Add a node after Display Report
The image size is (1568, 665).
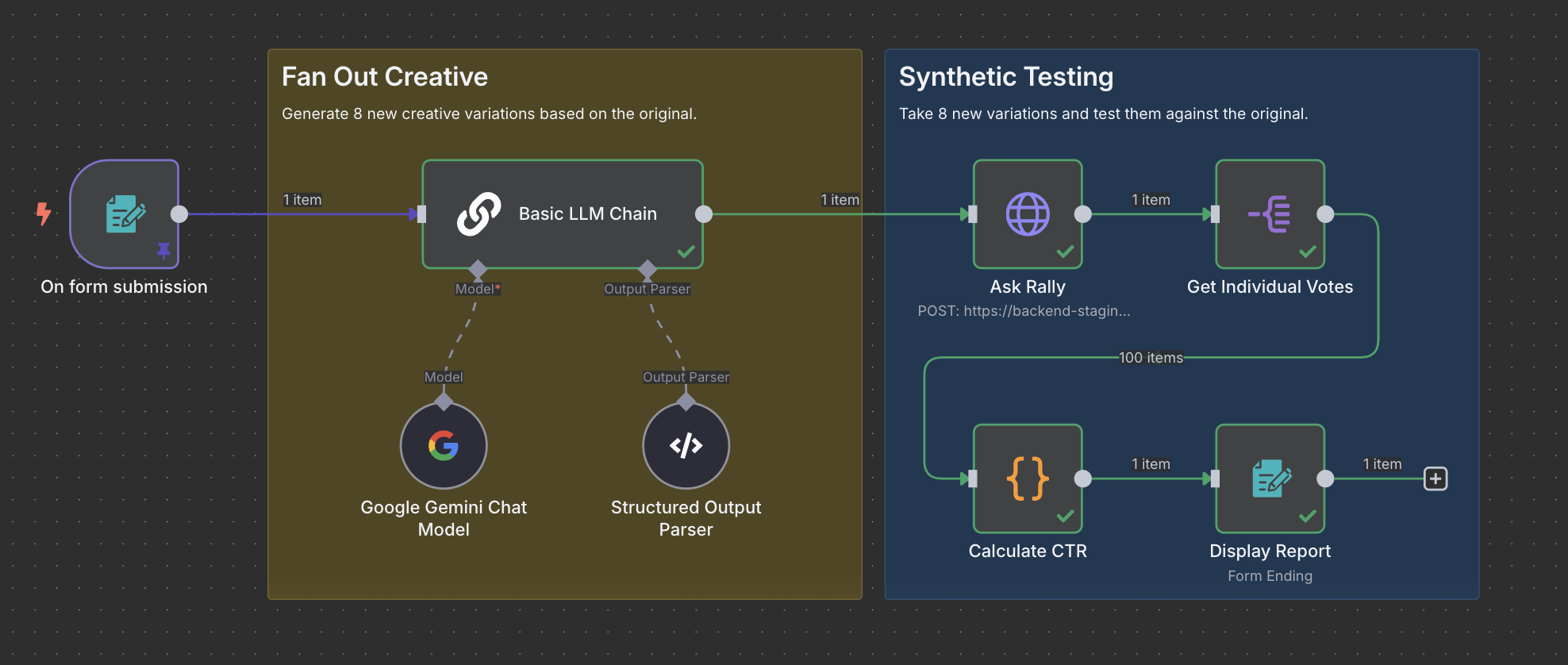(x=1435, y=479)
